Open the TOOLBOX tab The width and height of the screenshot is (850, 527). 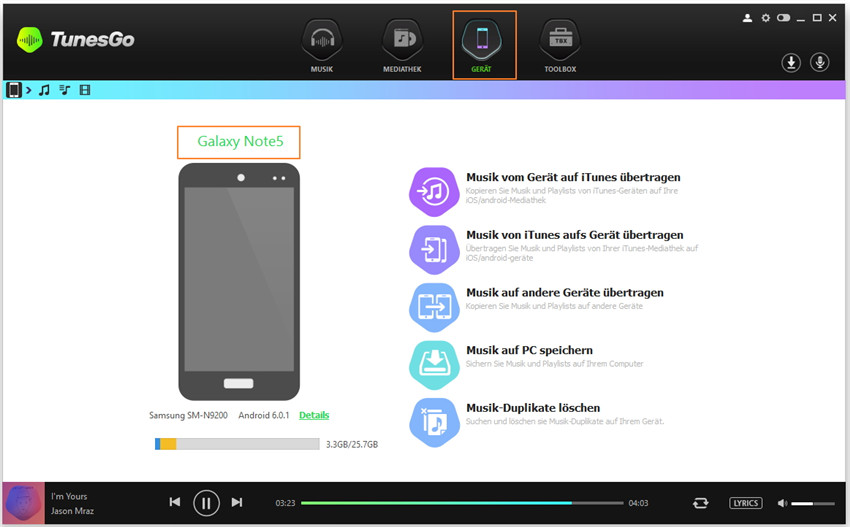[561, 46]
